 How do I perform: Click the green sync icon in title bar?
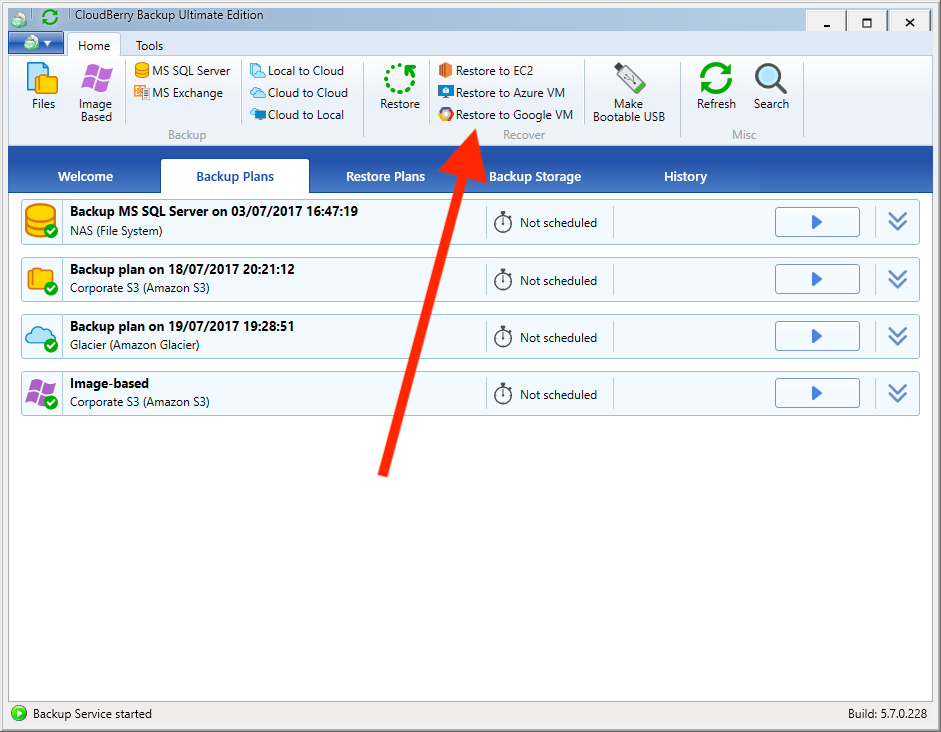click(50, 16)
